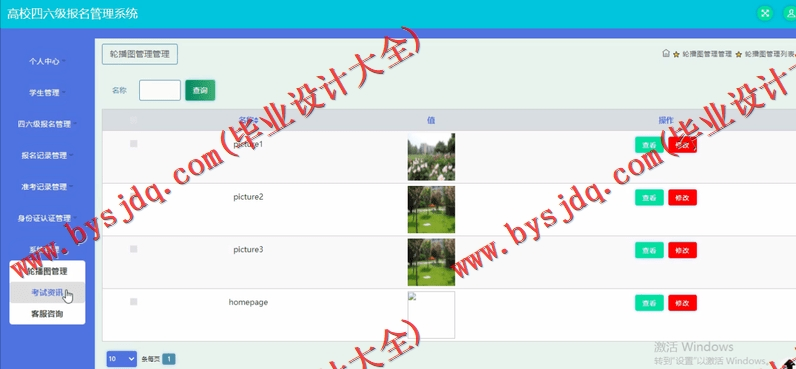The image size is (796, 369).
Task: Open 客服咨询 submenu item
Action: click(47, 314)
